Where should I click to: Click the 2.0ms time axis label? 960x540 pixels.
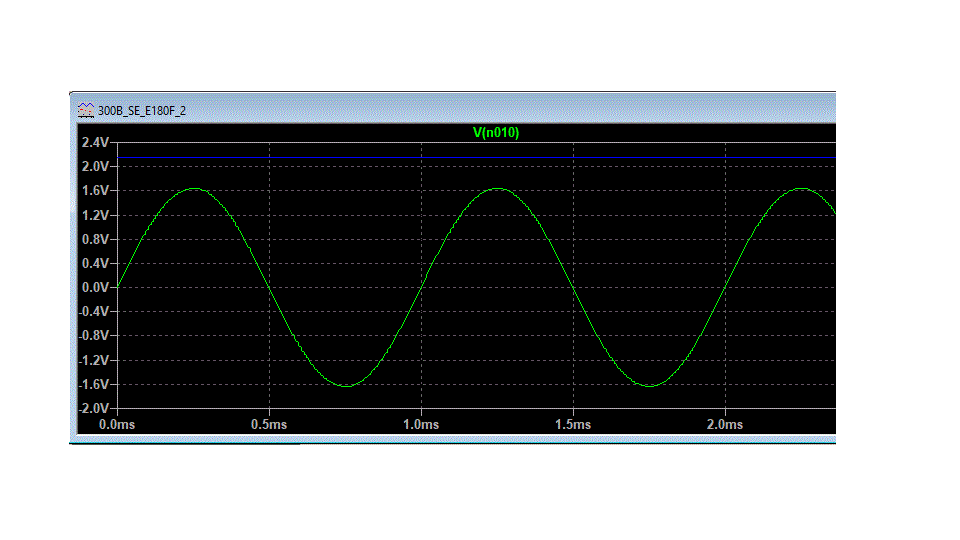[x=725, y=424]
